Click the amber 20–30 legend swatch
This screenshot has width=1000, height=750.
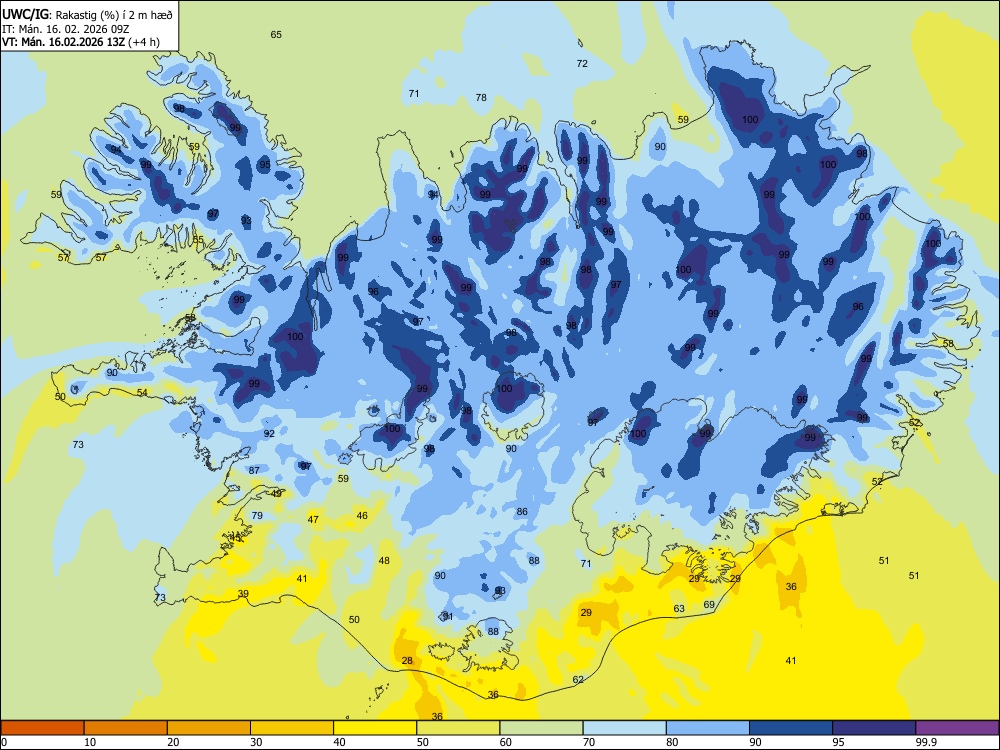click(209, 728)
